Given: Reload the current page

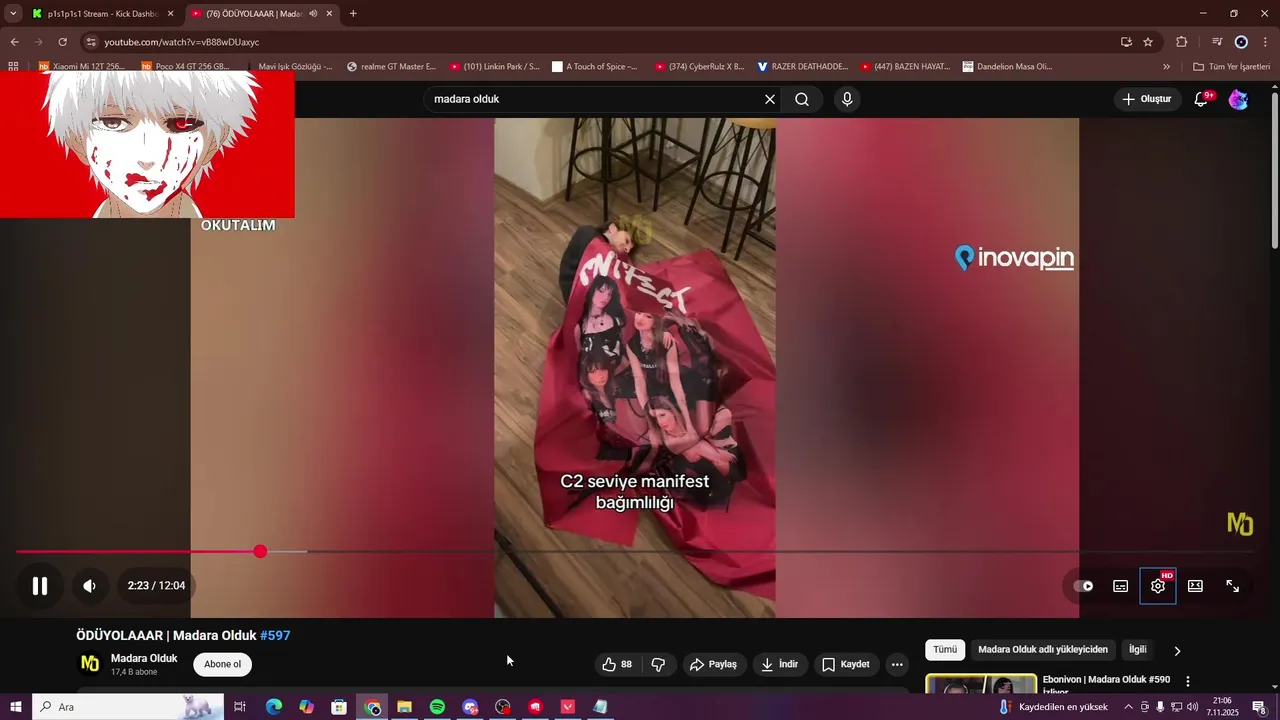Looking at the screenshot, I should (62, 42).
